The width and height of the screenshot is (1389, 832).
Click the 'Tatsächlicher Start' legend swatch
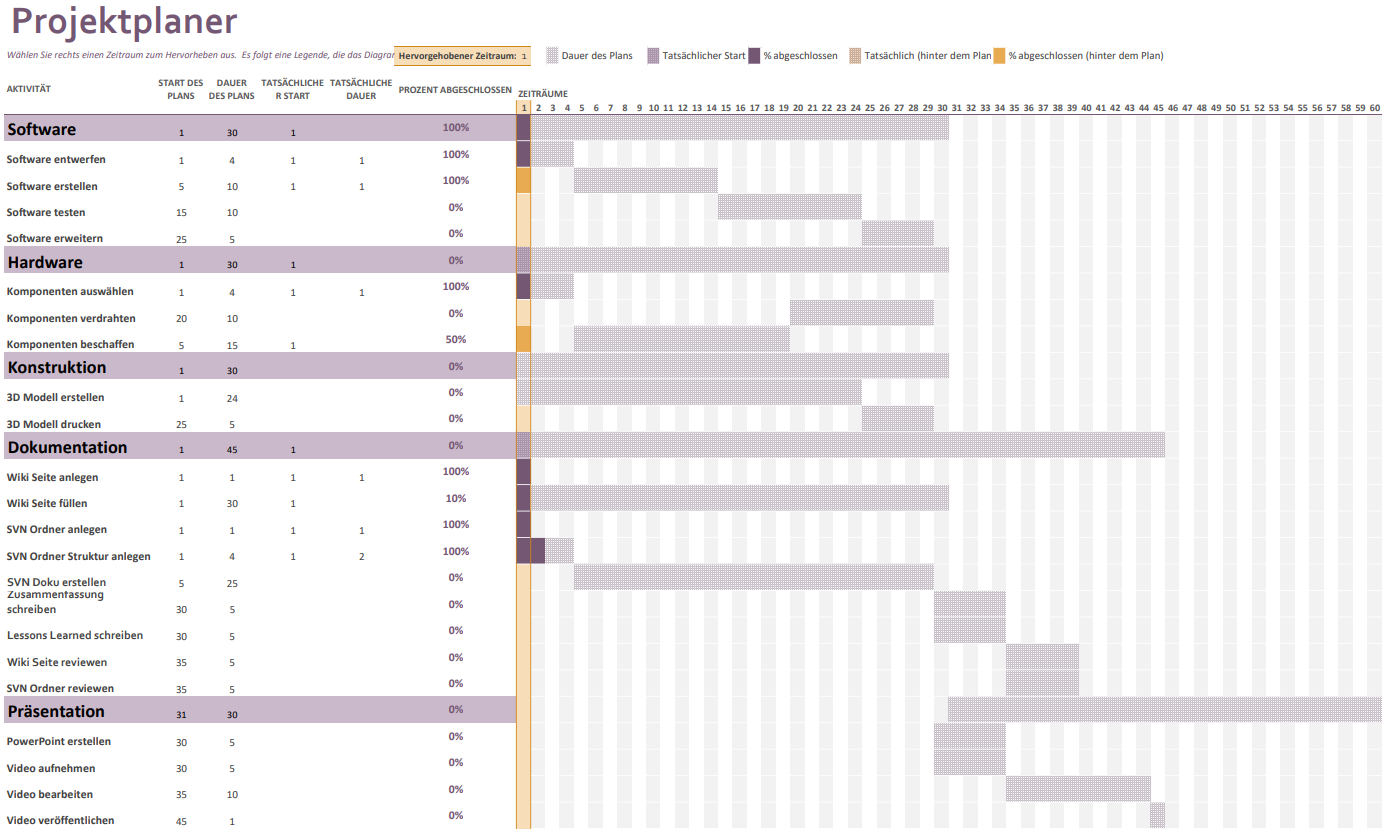(x=654, y=56)
